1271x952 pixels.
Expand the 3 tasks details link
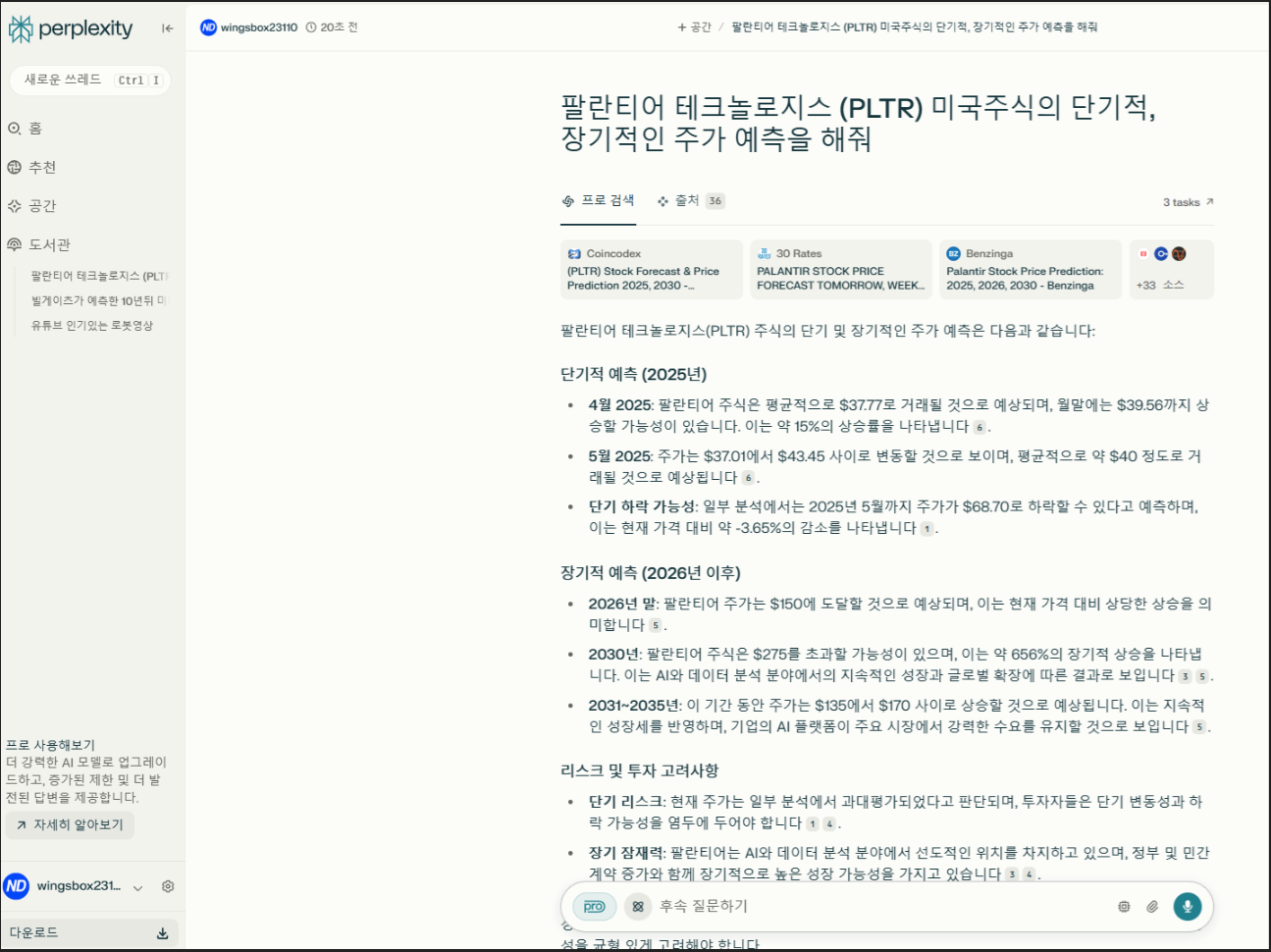pos(1189,202)
